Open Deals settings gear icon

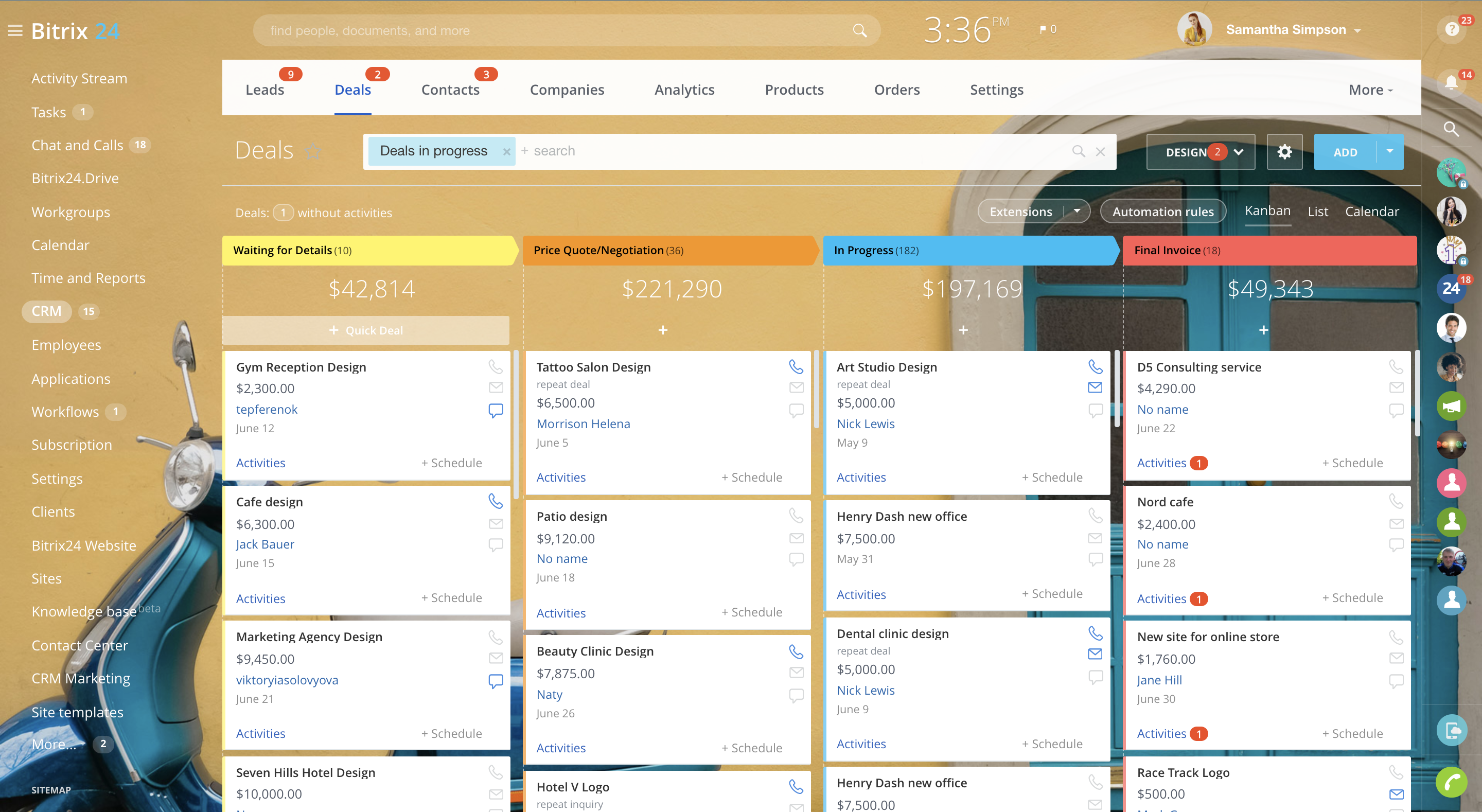click(1284, 152)
